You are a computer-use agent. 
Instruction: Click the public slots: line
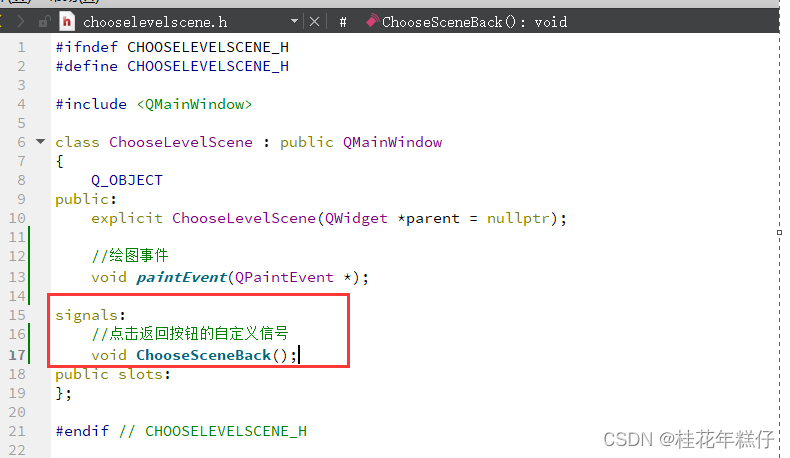[x=113, y=374]
